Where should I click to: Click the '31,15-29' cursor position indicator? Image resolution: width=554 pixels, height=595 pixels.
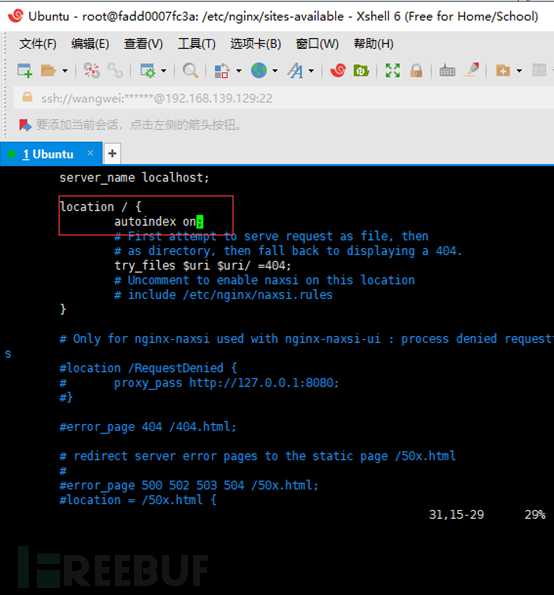point(456,515)
